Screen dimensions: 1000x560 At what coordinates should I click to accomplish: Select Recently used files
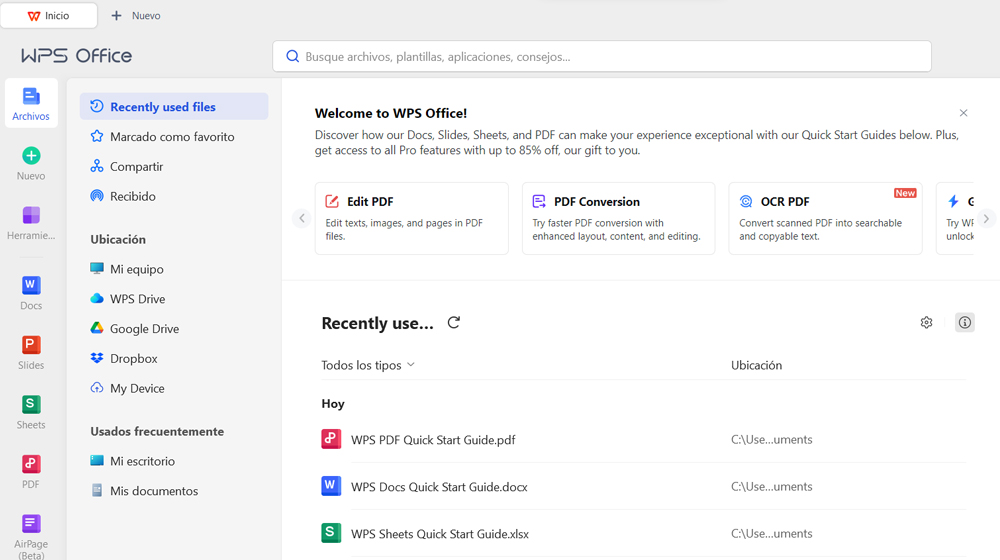coord(174,107)
